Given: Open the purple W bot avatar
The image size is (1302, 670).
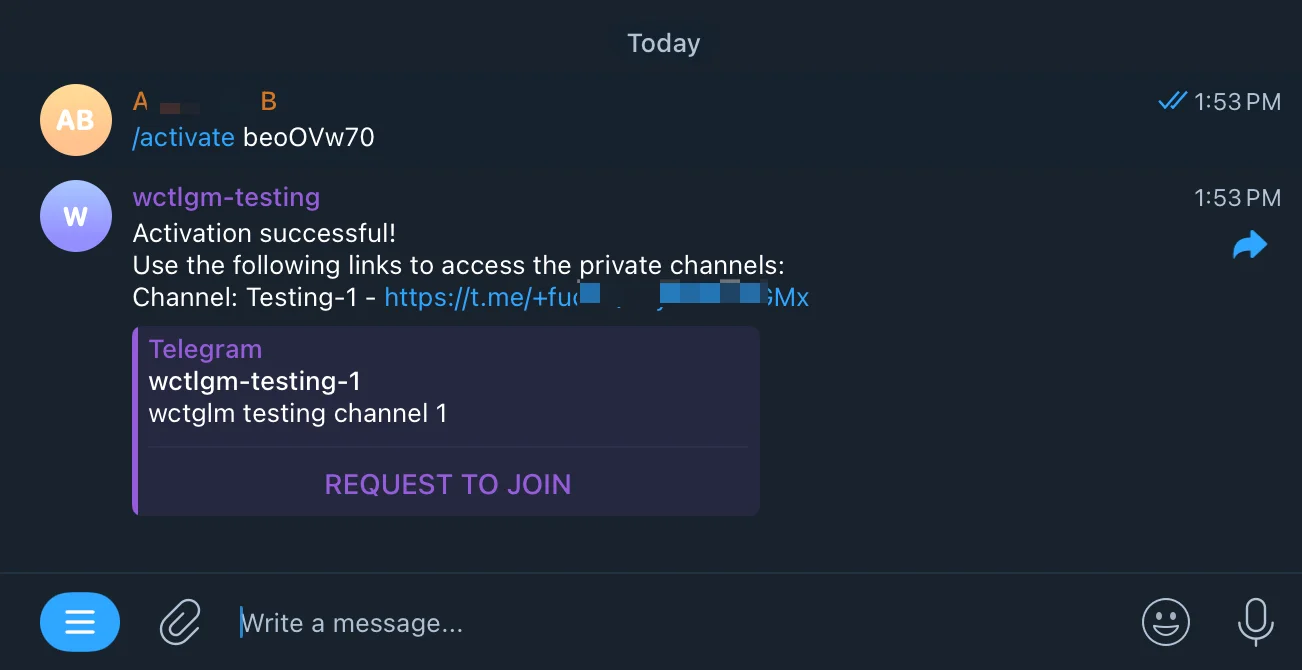Looking at the screenshot, I should (75, 216).
